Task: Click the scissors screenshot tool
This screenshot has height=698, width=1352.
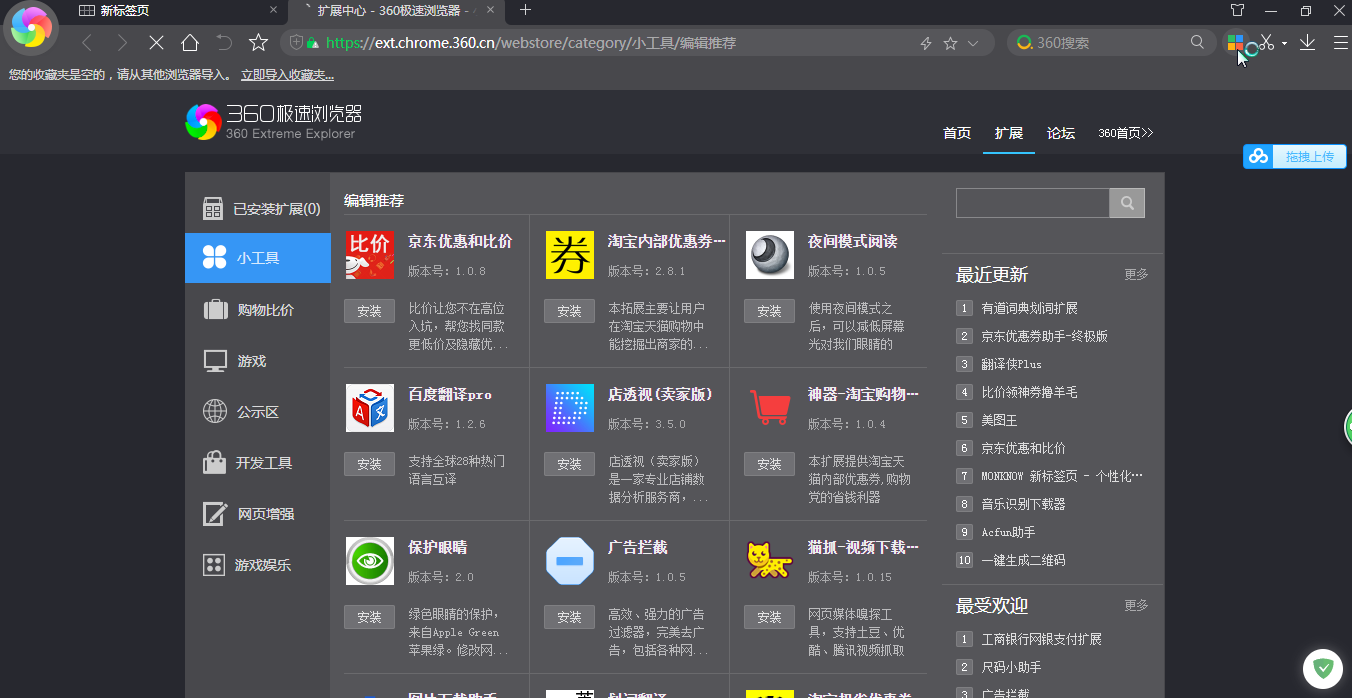Action: coord(1267,43)
